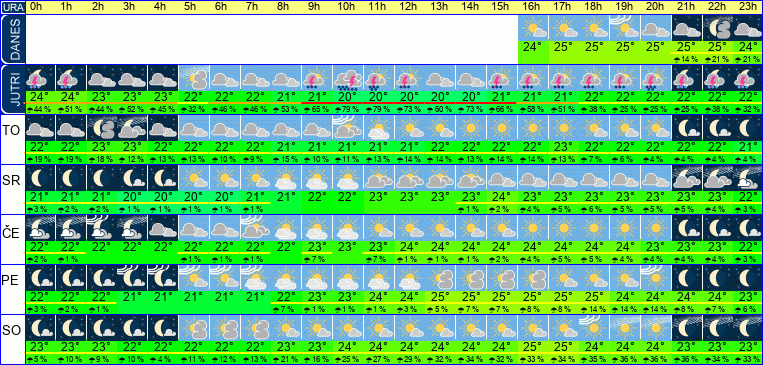Select the SO day label
The image size is (763, 365).
12,330
